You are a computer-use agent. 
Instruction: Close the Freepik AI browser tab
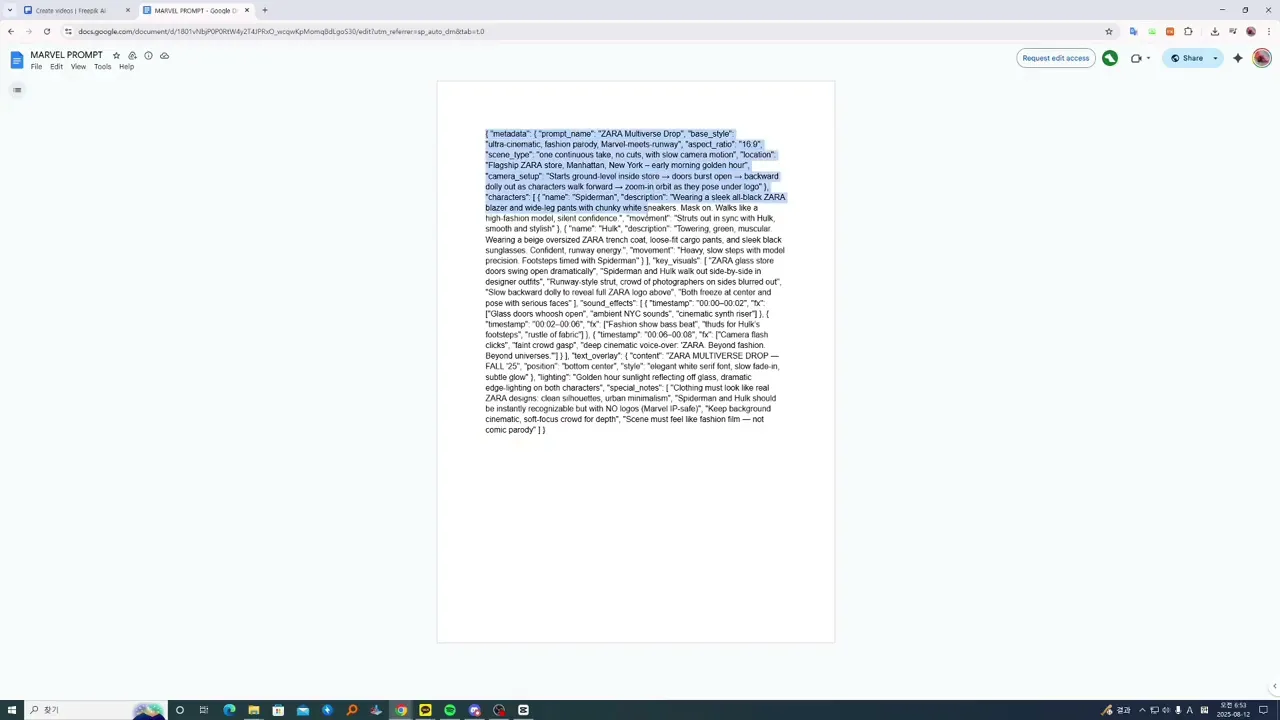point(127,10)
